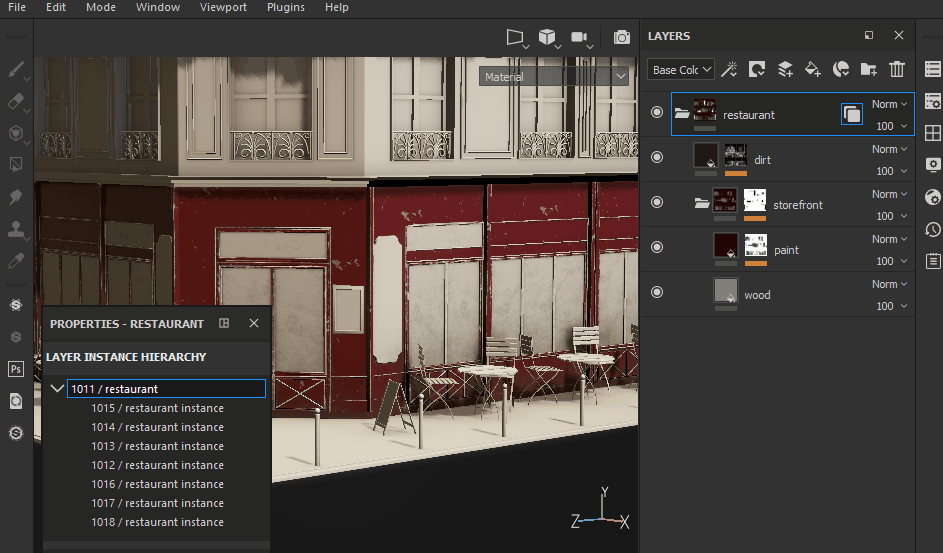Open the Plugins menu
Image resolution: width=943 pixels, height=553 pixels.
tap(286, 7)
